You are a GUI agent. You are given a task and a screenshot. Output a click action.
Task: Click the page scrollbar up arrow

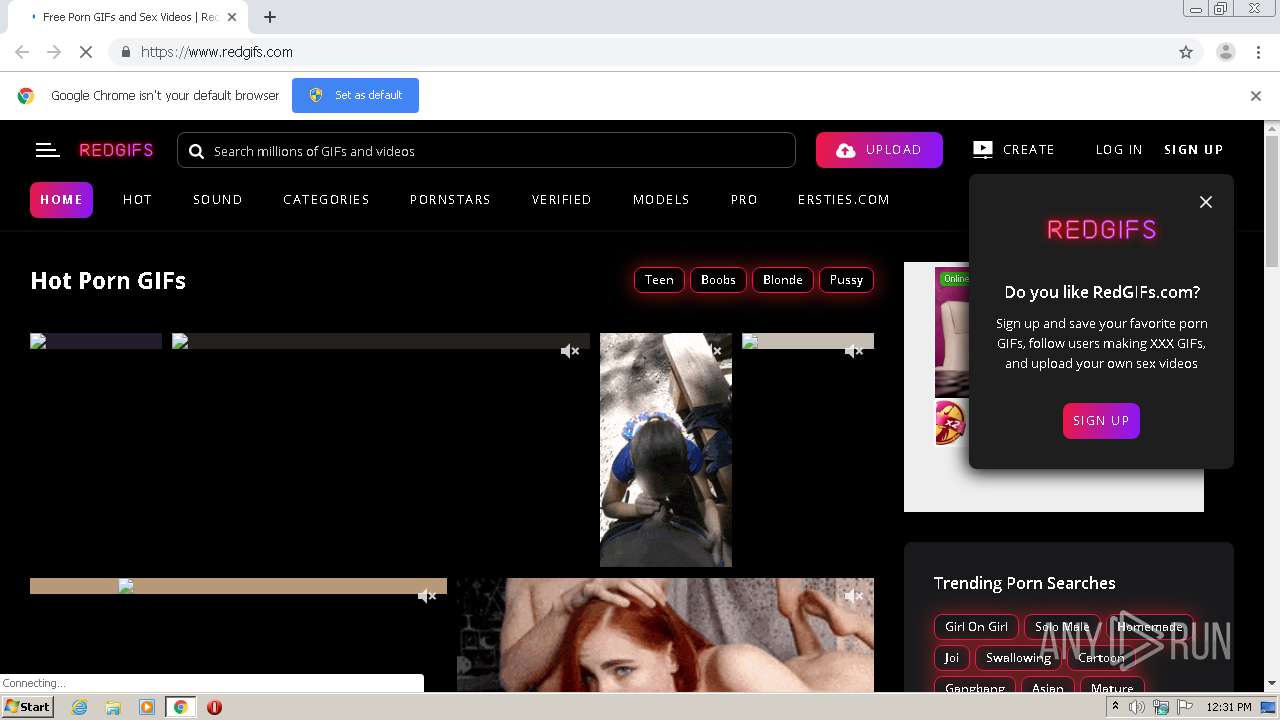point(1272,128)
